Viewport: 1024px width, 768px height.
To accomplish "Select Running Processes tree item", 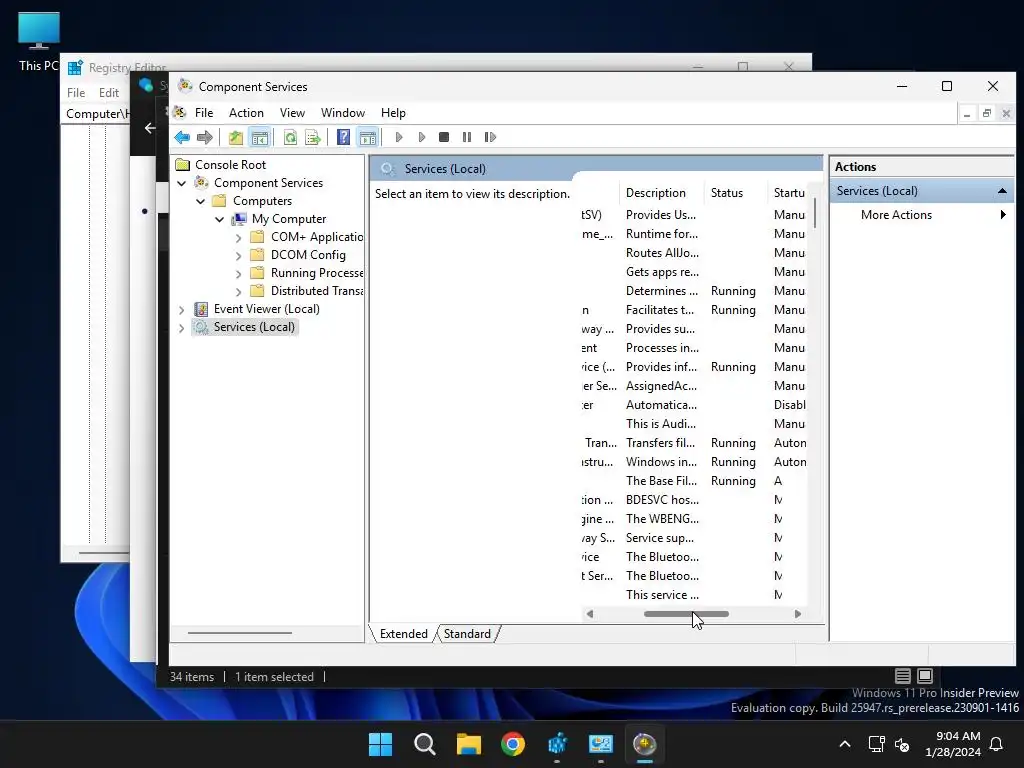I will click(317, 273).
